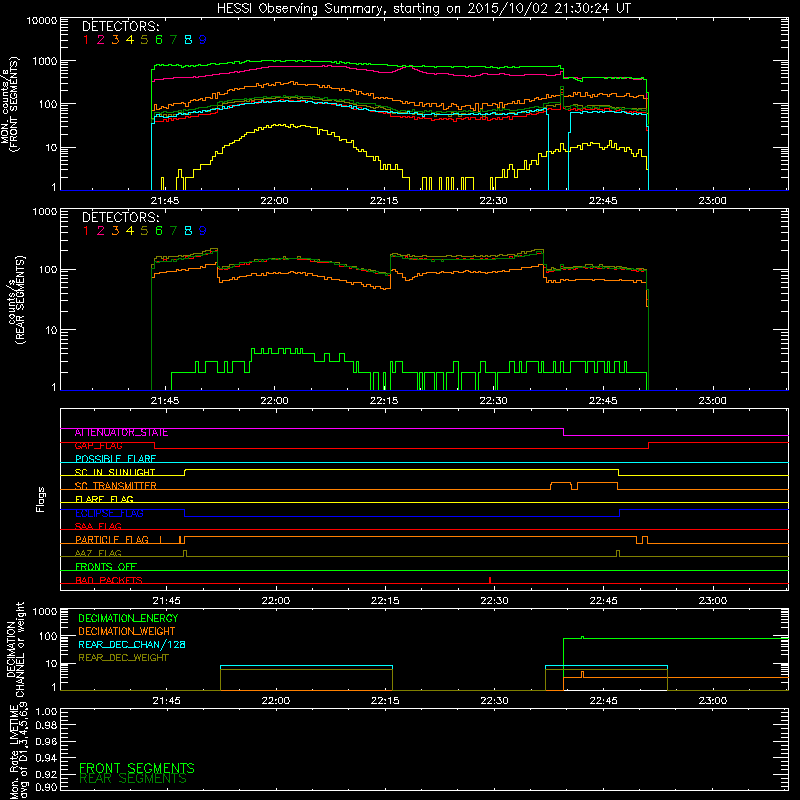Click the PARTICLE_FLAG label

click(112, 539)
